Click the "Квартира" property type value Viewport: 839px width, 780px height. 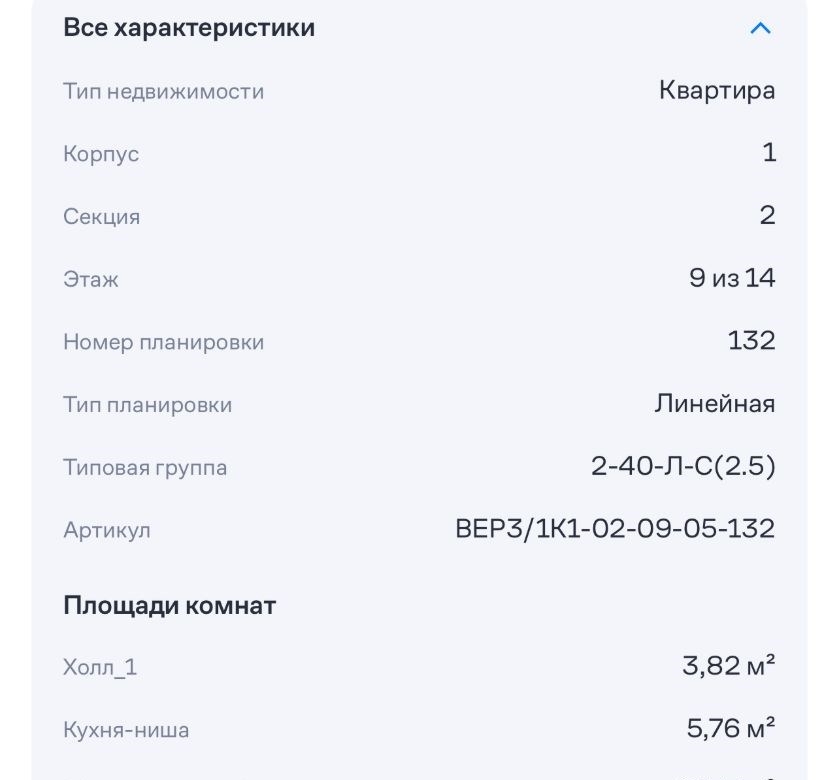coord(717,91)
